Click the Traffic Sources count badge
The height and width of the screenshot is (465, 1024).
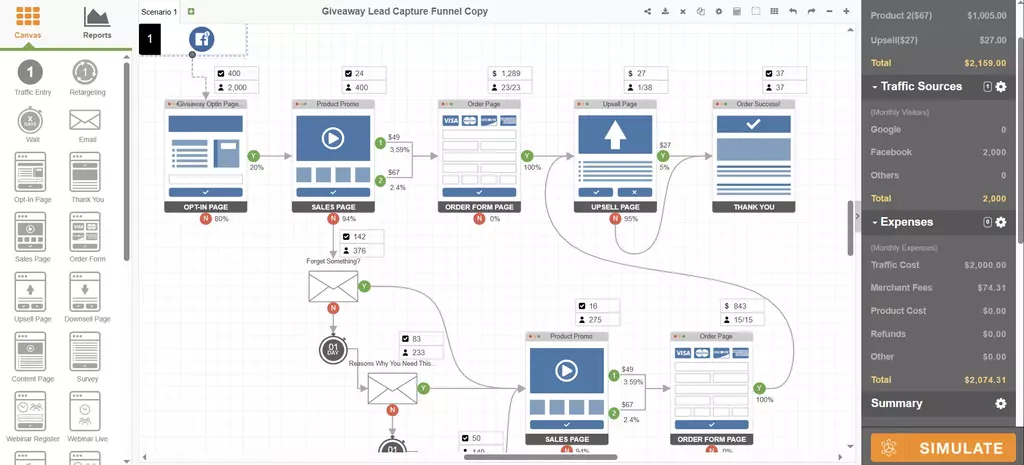pos(987,87)
